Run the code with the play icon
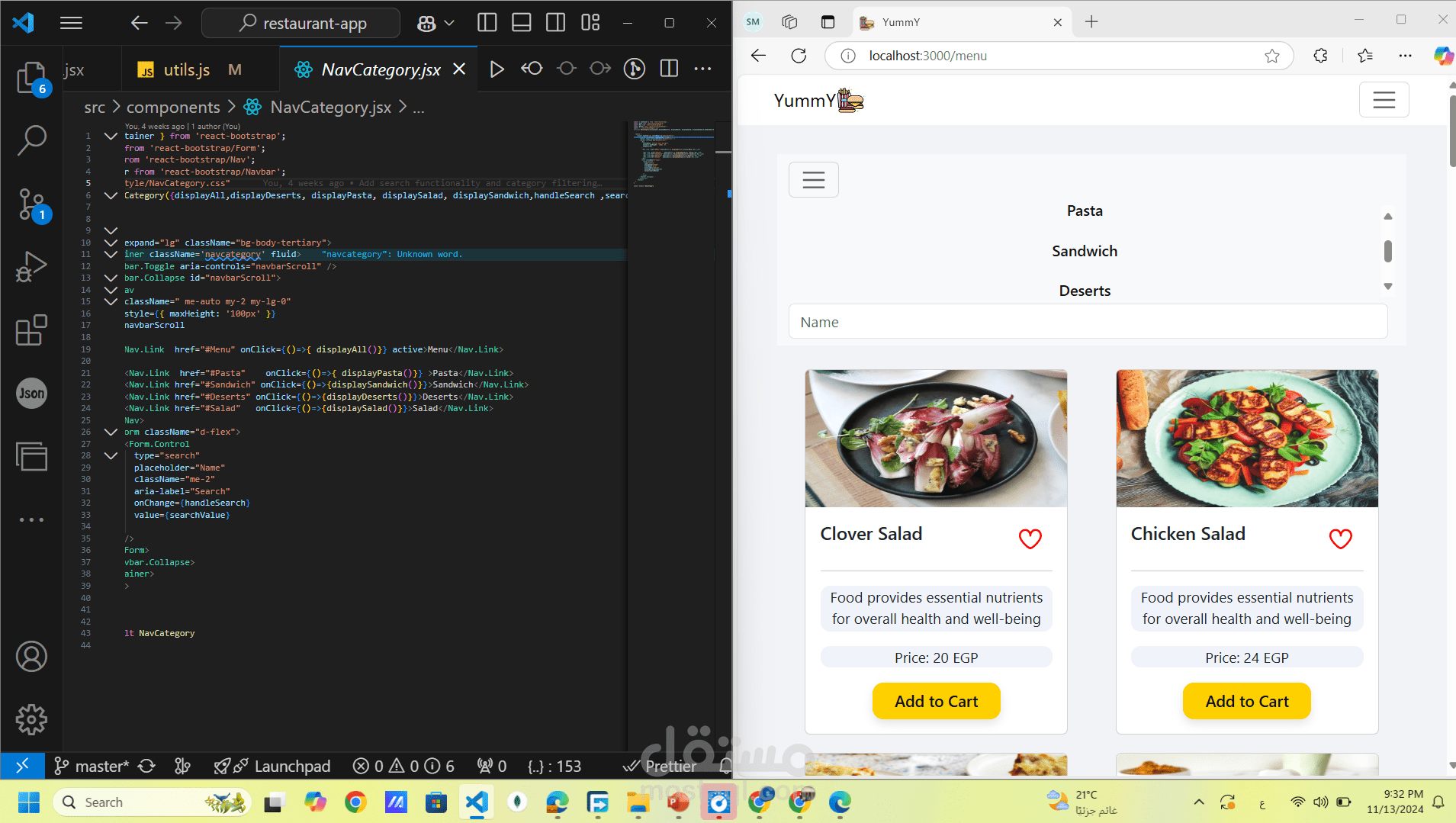The width and height of the screenshot is (1456, 823). 497,69
